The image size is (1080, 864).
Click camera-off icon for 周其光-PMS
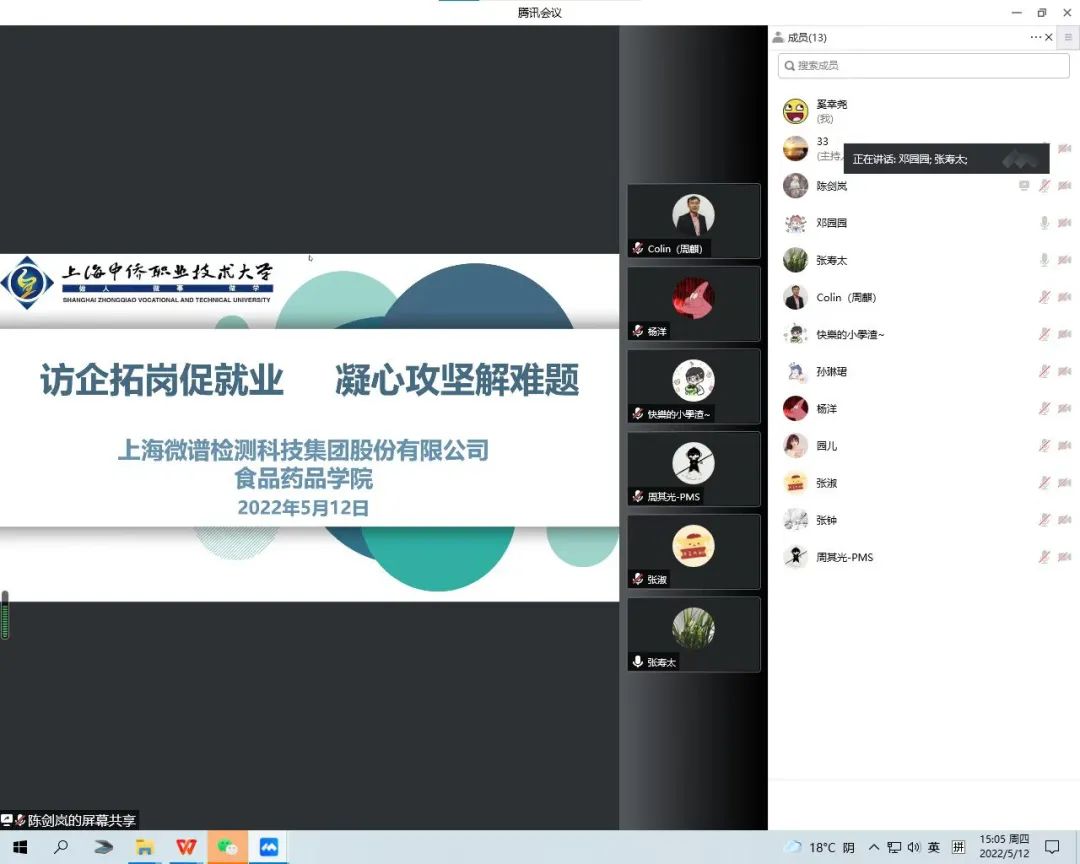(x=1064, y=557)
